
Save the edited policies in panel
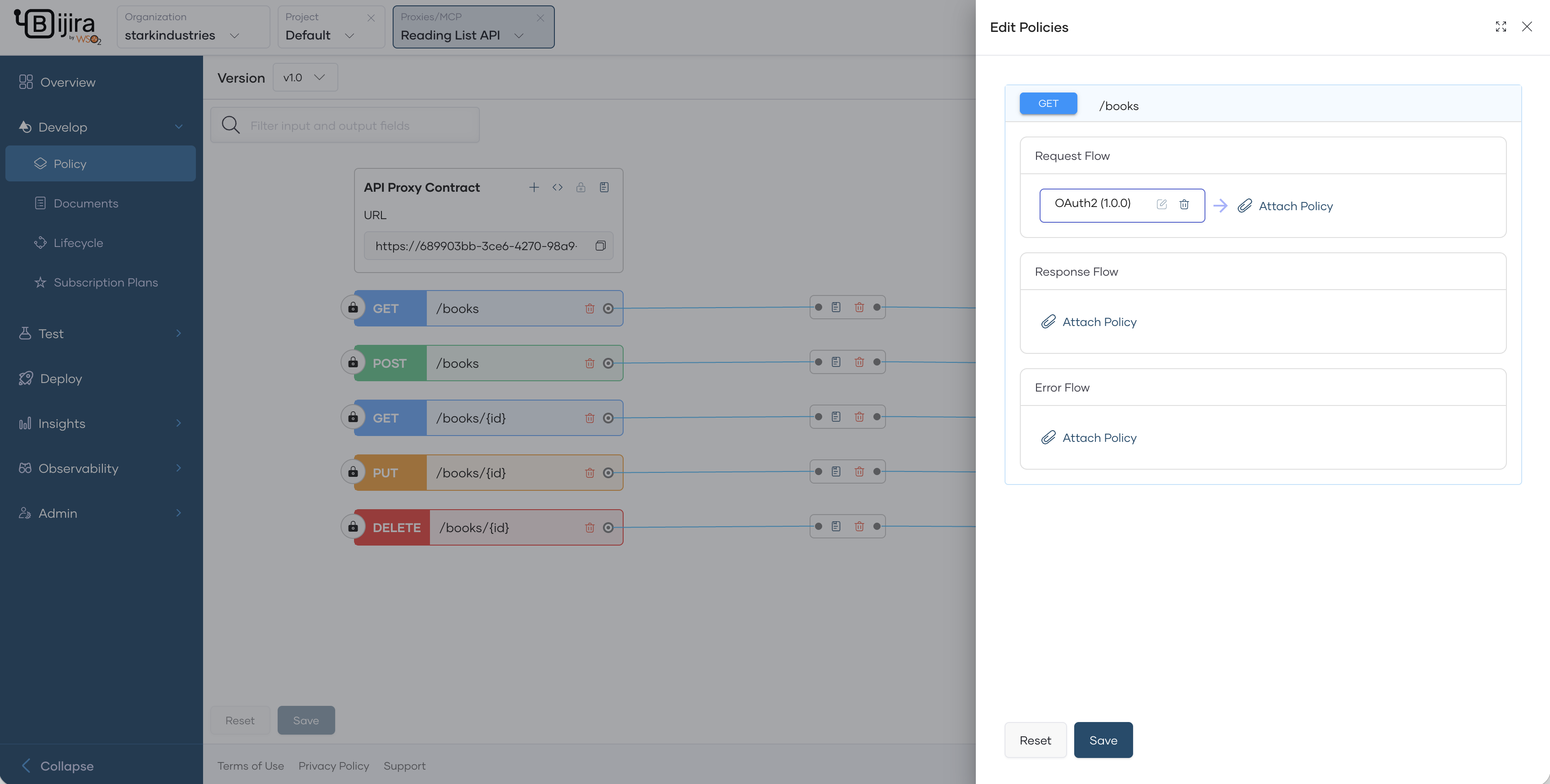1103,740
